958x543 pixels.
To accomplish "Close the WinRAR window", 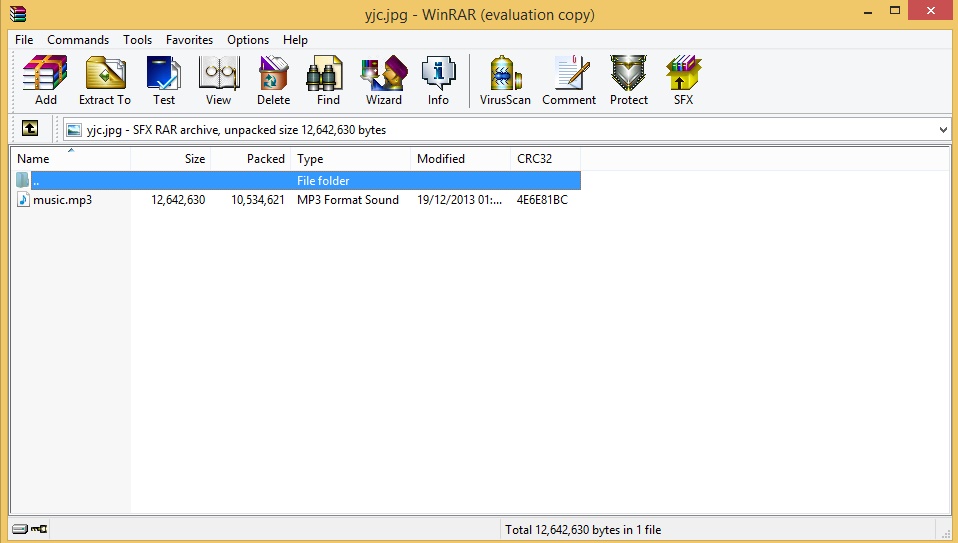I will tap(931, 11).
